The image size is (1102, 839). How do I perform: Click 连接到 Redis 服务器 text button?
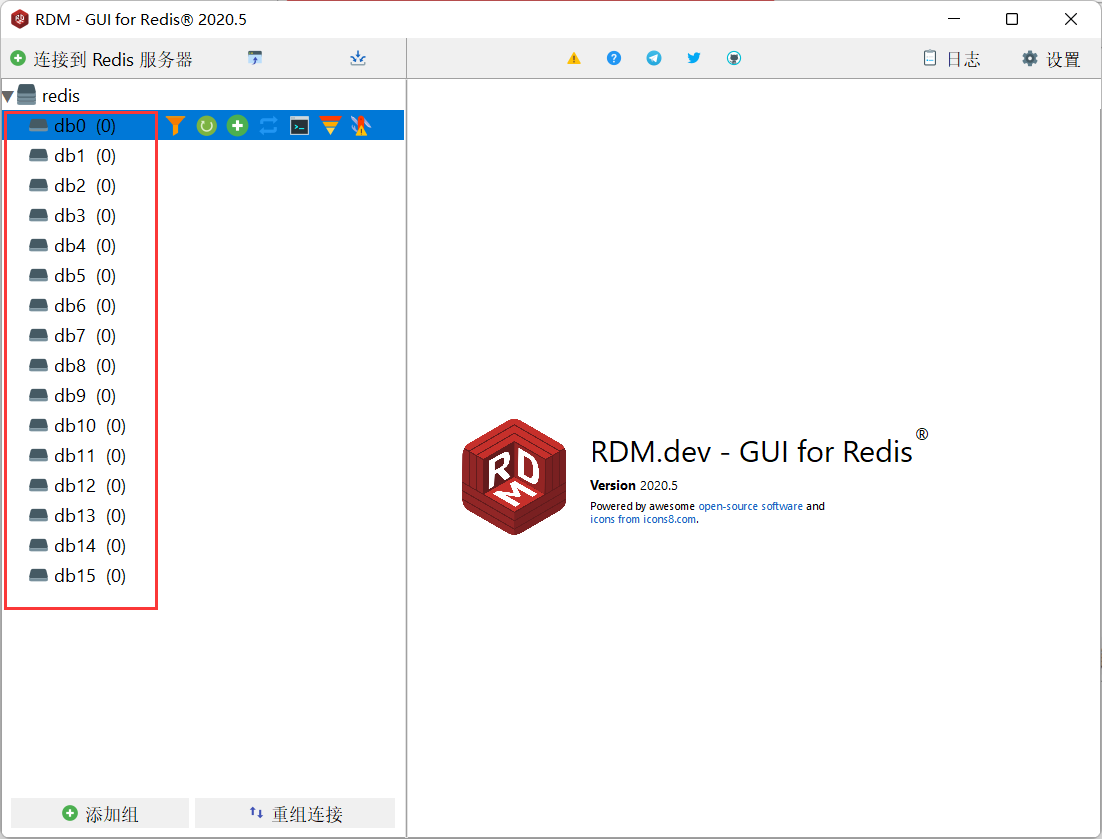112,59
